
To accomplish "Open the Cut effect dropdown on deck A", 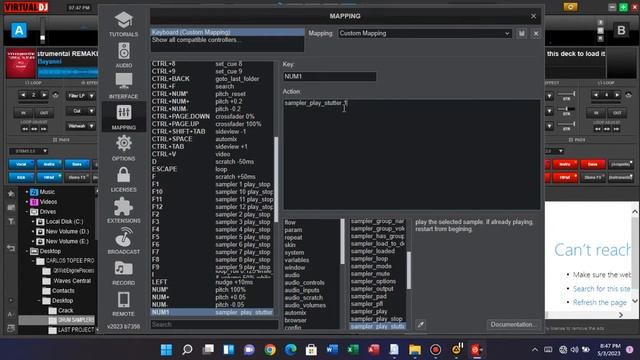I will pos(81,111).
